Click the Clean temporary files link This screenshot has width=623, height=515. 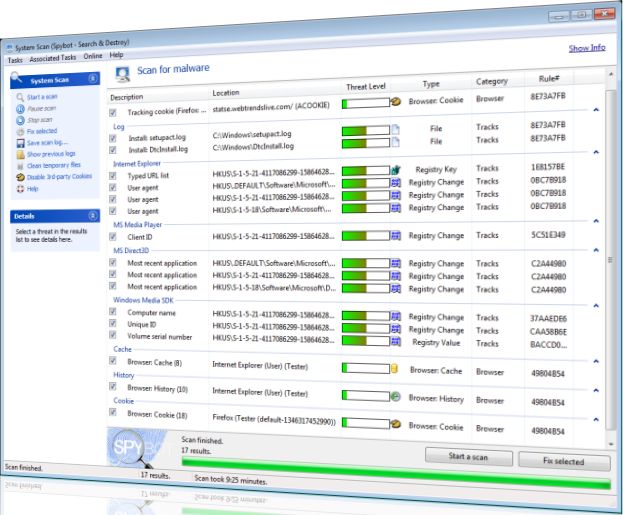coord(54,165)
